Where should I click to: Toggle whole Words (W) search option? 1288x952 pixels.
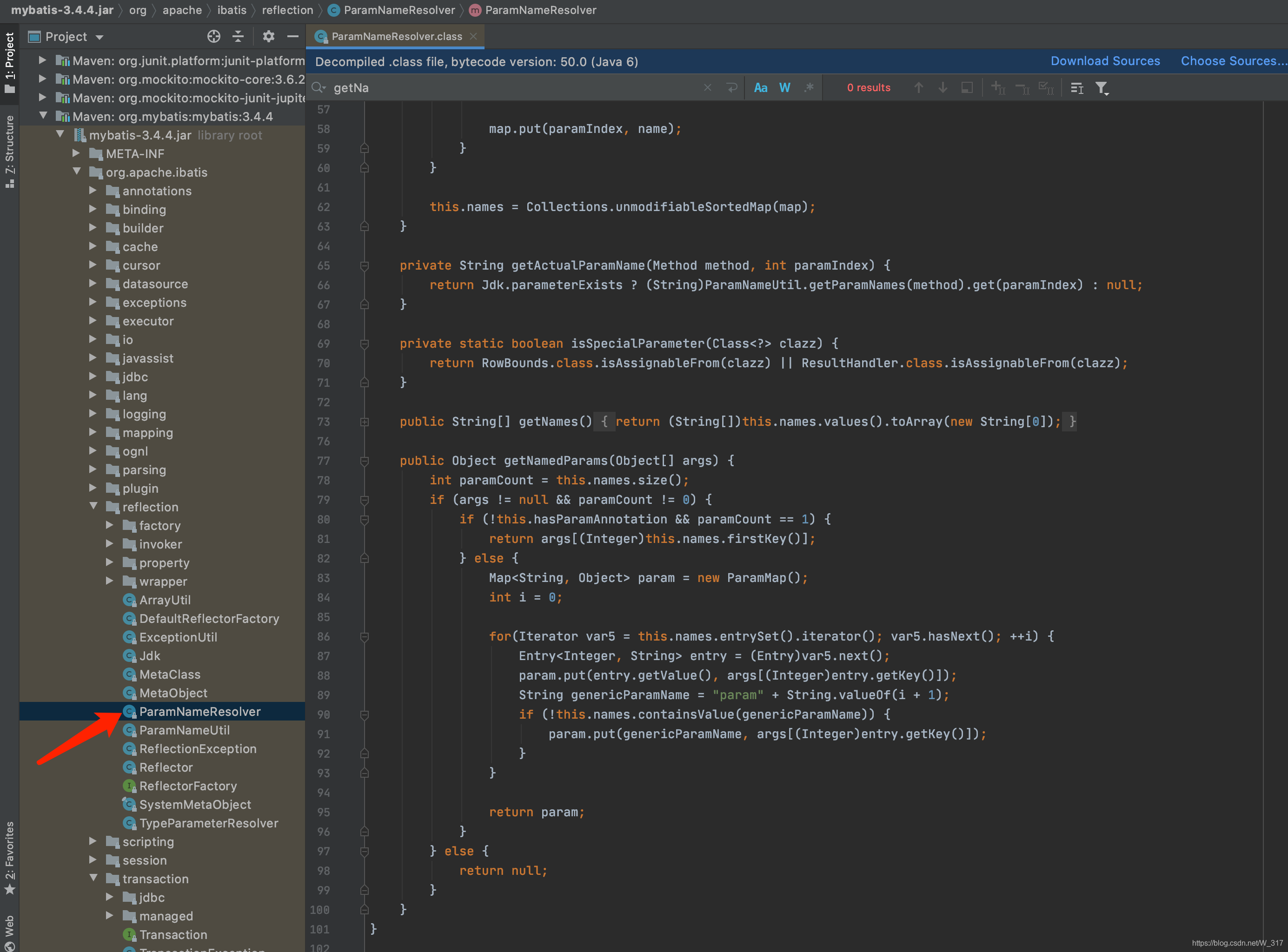784,87
